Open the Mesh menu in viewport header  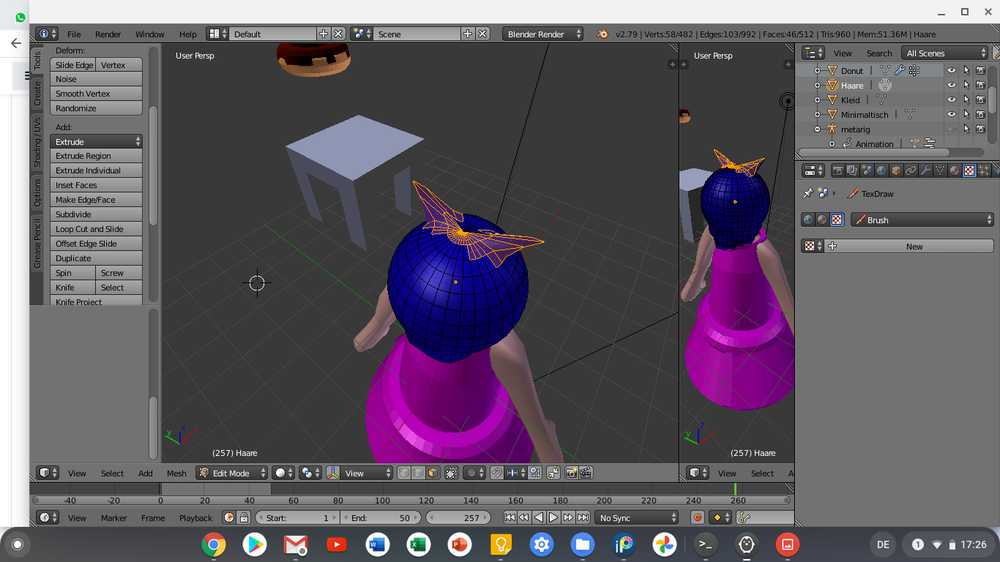coord(176,473)
